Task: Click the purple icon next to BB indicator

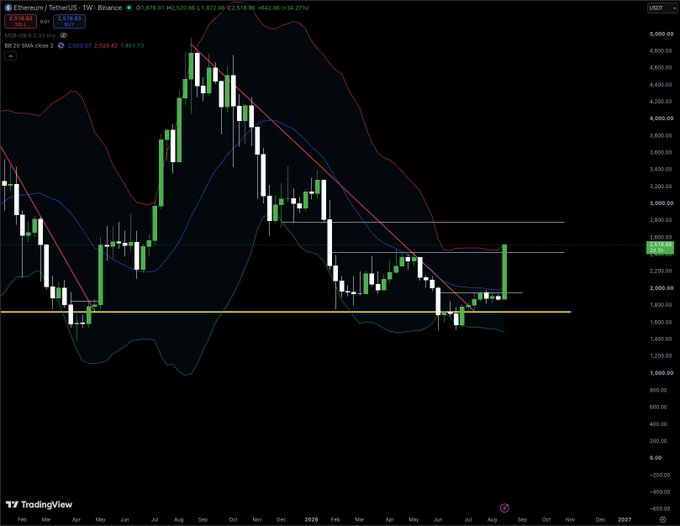Action: [x=61, y=46]
